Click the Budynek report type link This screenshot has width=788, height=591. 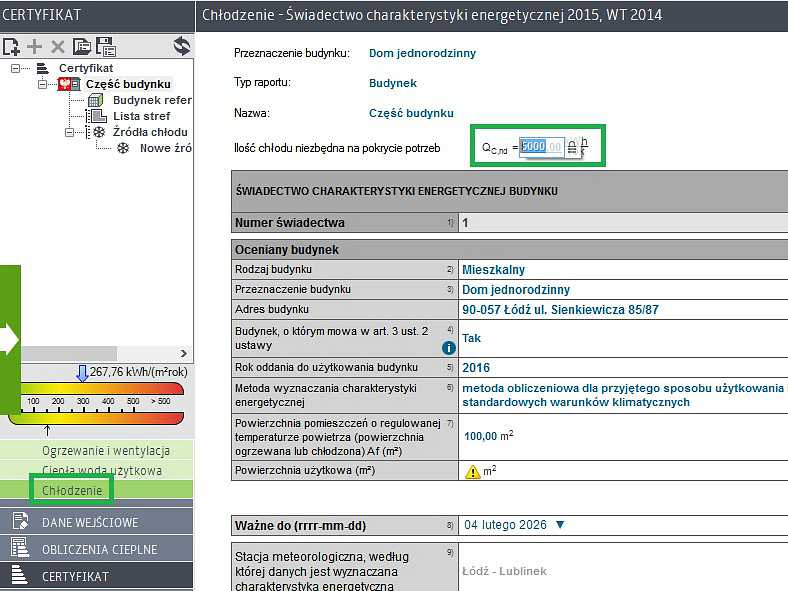(x=393, y=83)
